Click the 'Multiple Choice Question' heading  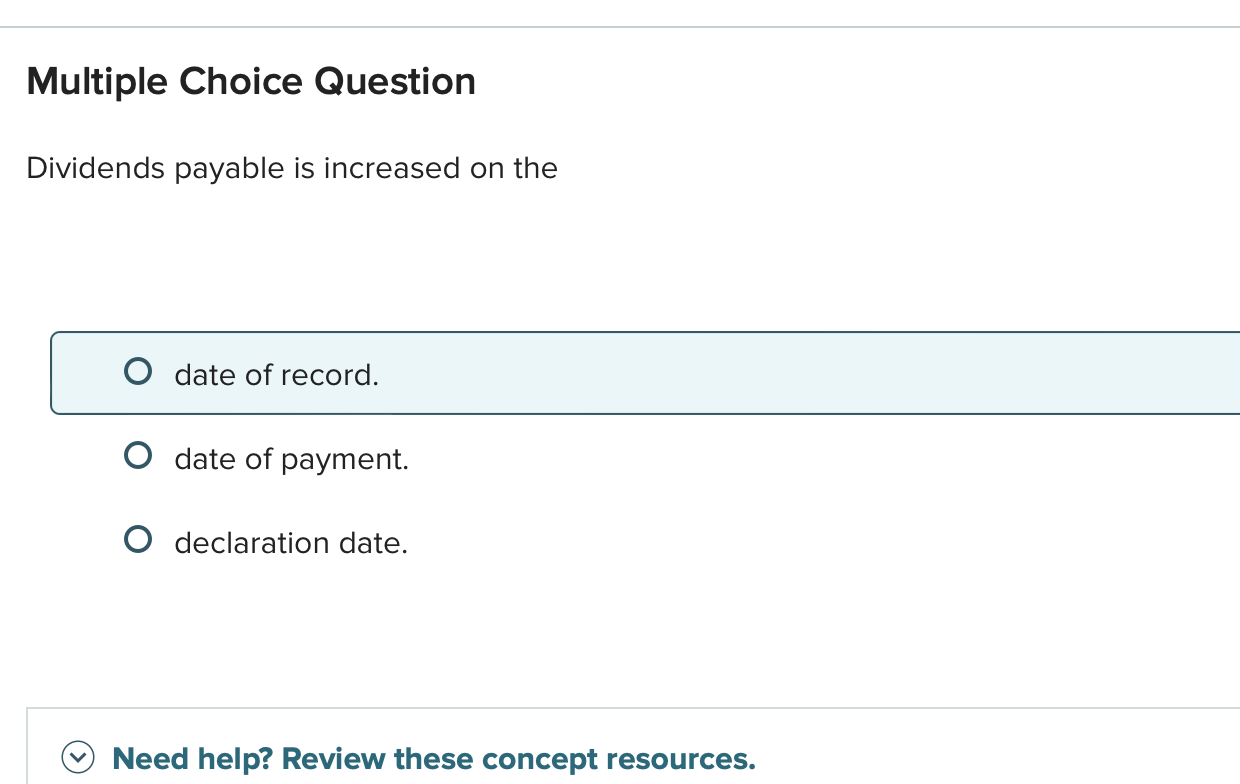pos(251,82)
